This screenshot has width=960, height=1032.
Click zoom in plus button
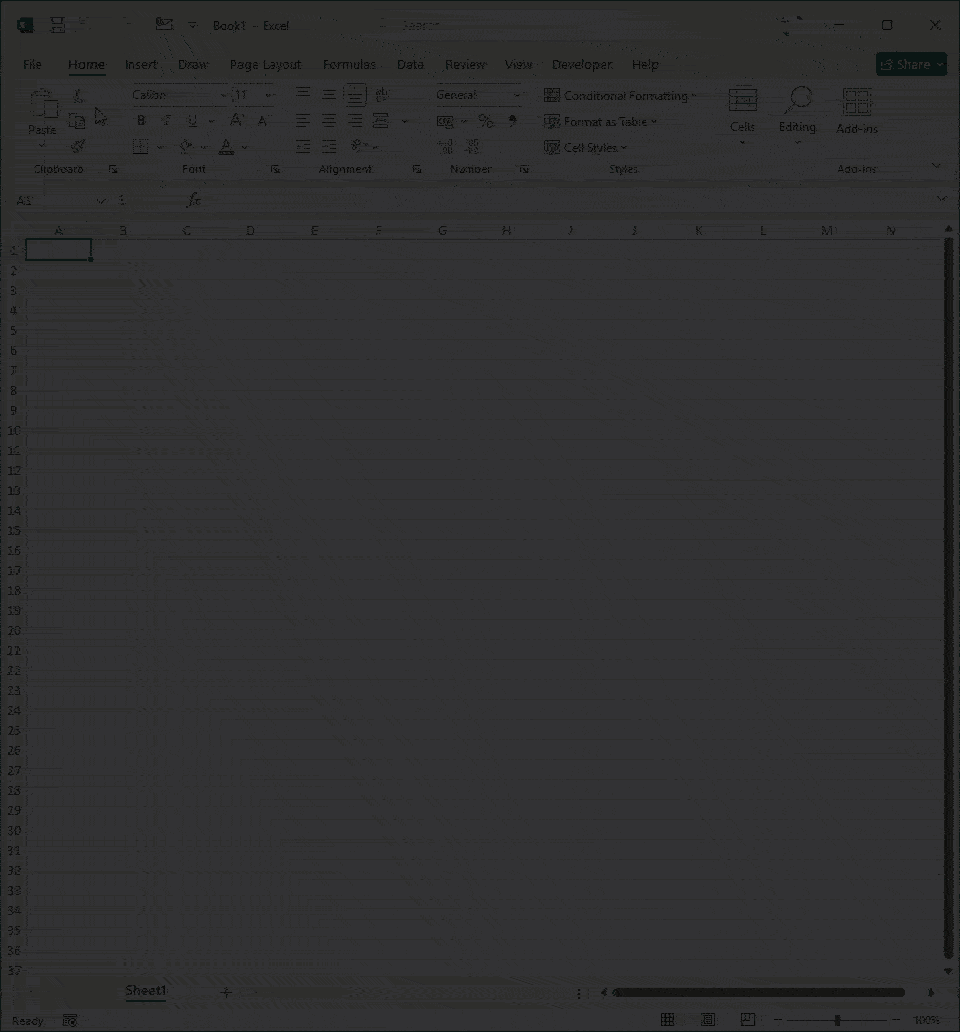click(896, 1020)
